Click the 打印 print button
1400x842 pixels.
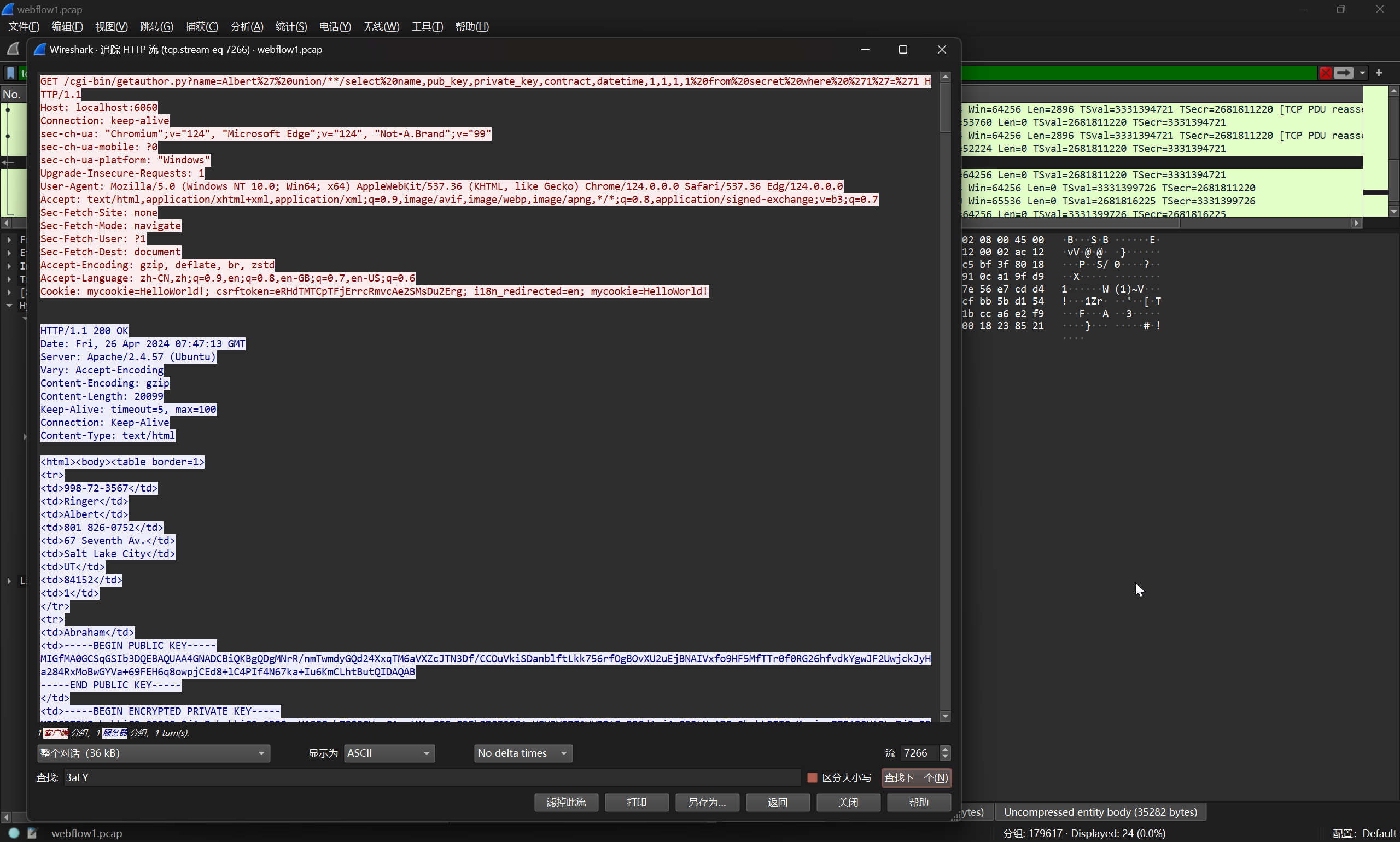(x=637, y=802)
